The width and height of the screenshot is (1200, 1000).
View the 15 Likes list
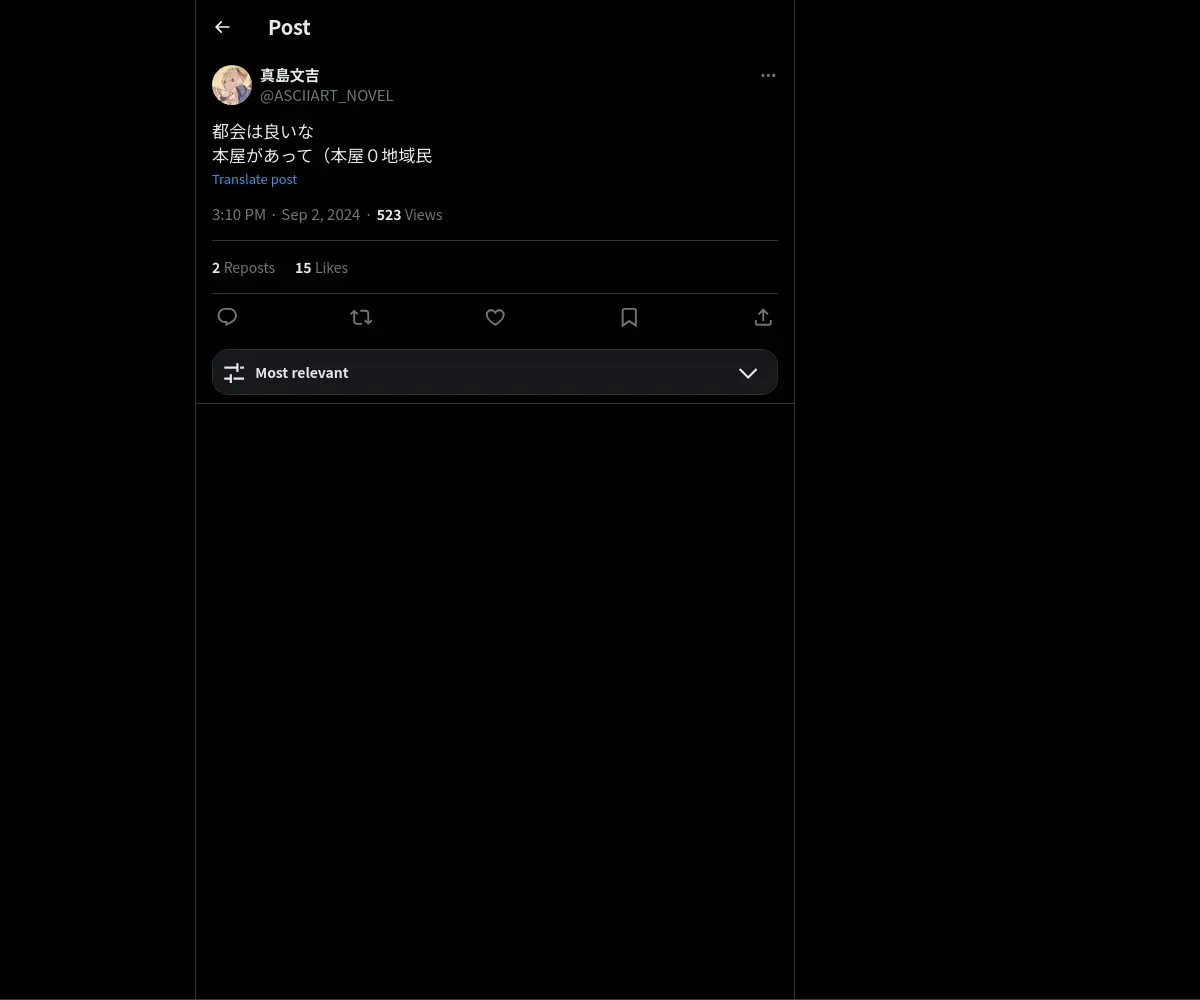pos(321,268)
